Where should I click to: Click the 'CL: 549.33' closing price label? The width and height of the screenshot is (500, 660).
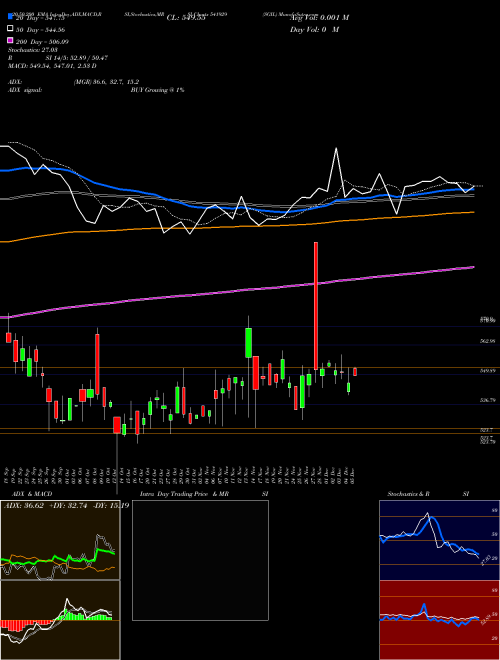pos(186,18)
